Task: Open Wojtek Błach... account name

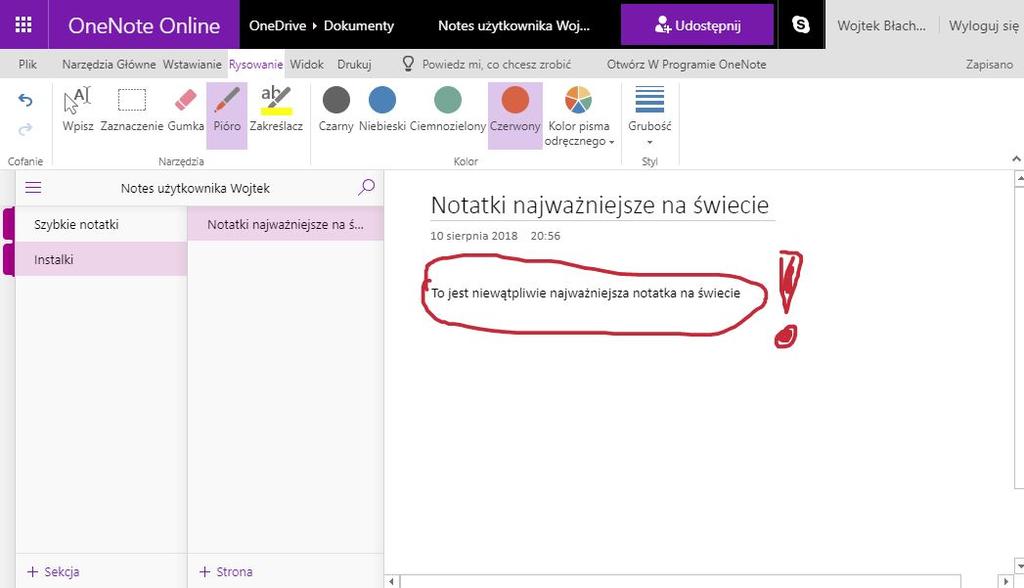Action: point(881,25)
